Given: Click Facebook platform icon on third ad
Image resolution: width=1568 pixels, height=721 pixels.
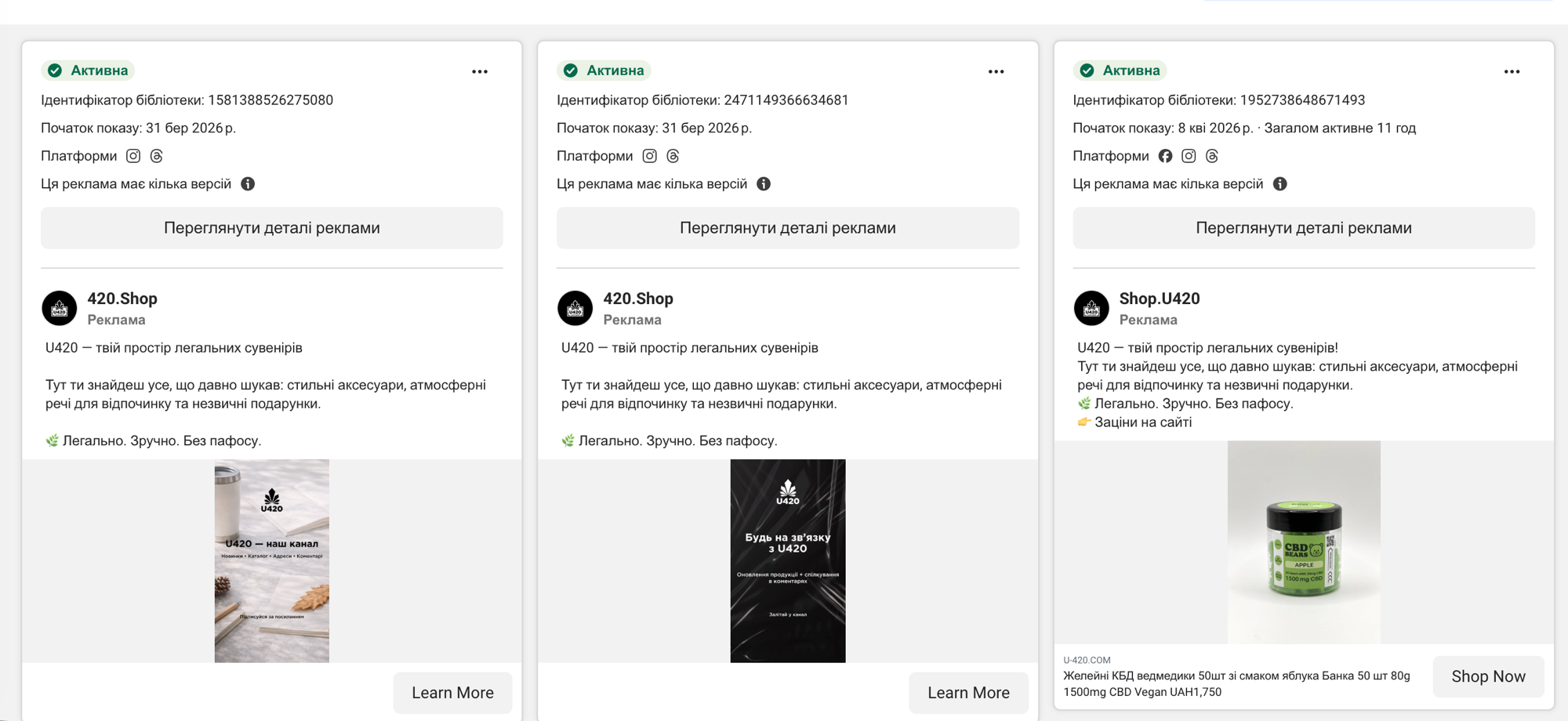Looking at the screenshot, I should (x=1165, y=156).
